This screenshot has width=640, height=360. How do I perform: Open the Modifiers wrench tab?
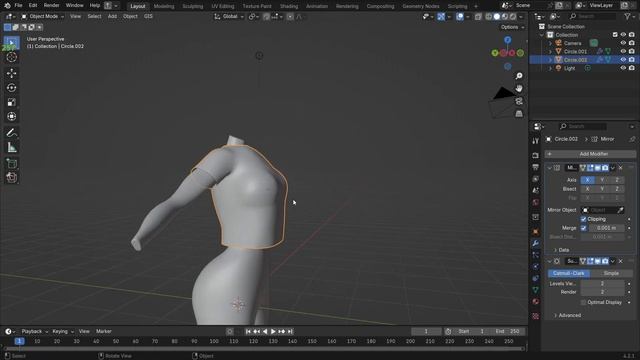click(x=536, y=243)
